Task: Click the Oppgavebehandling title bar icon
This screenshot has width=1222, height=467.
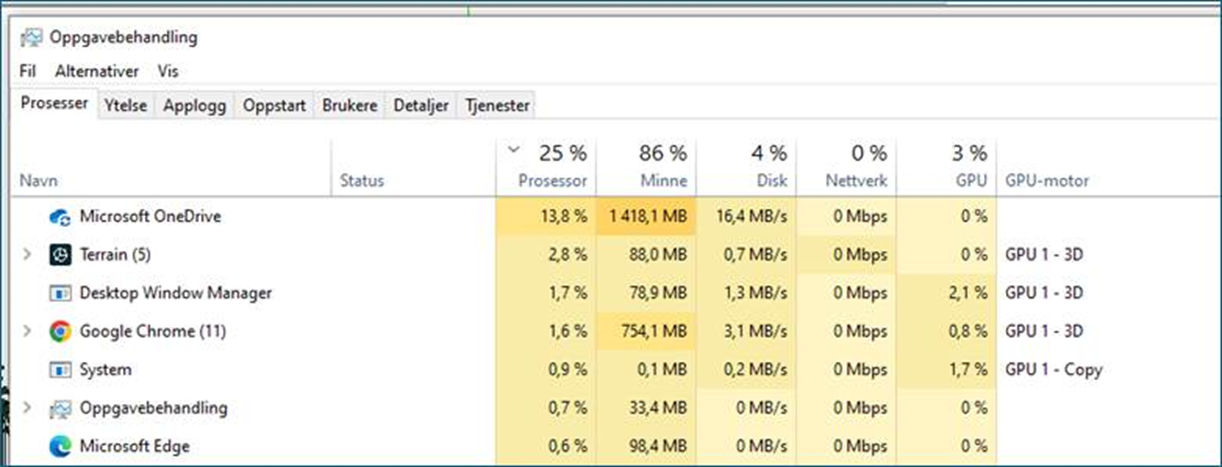Action: click(x=32, y=38)
